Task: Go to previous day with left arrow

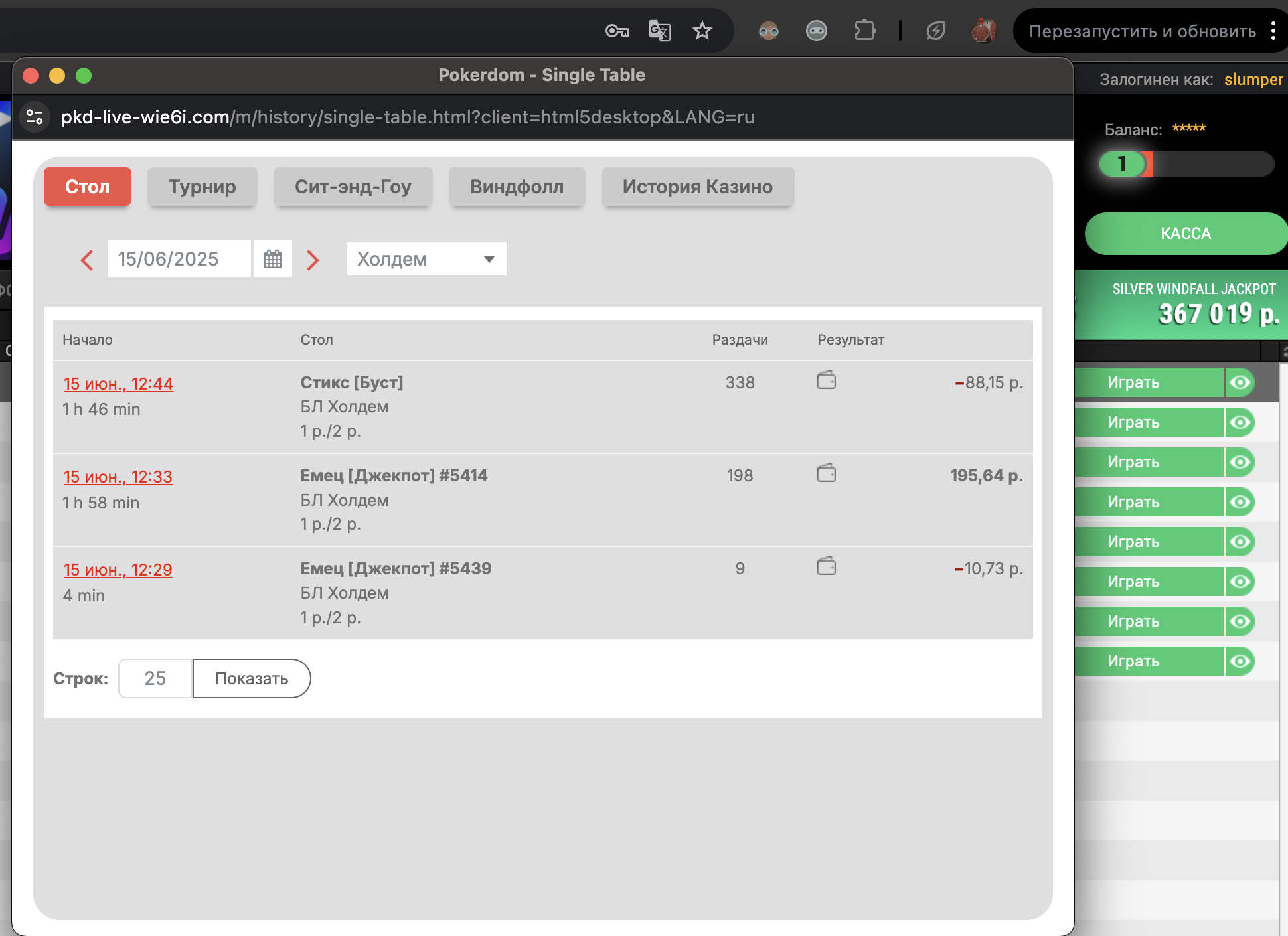Action: pos(87,260)
